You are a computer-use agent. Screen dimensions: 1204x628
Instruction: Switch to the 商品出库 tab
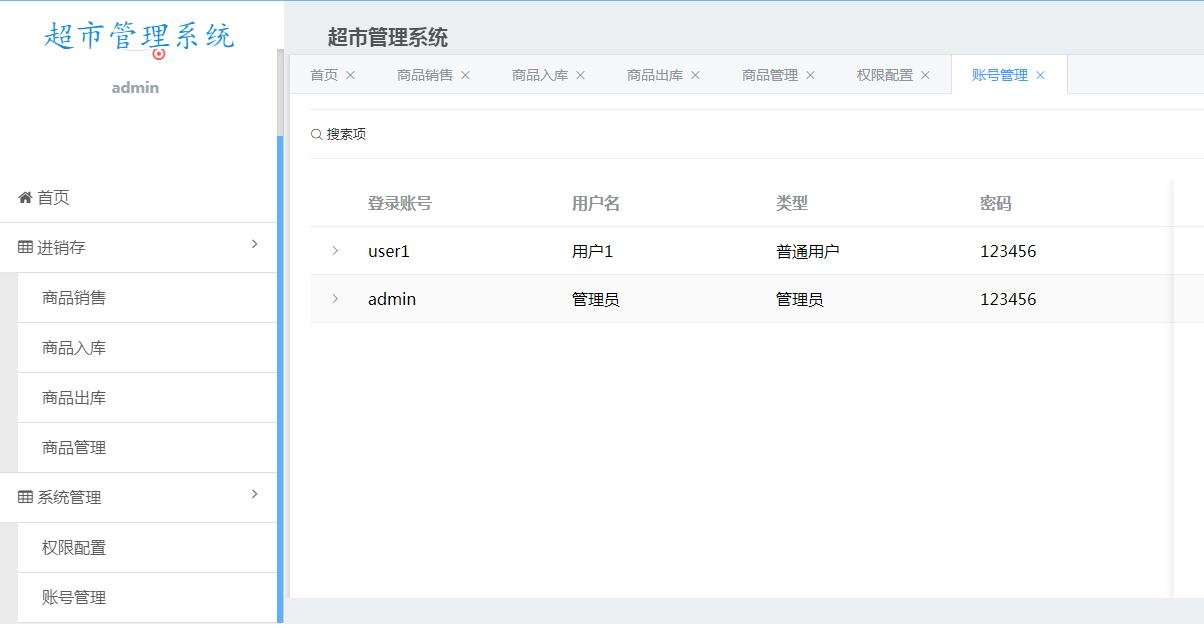click(655, 75)
